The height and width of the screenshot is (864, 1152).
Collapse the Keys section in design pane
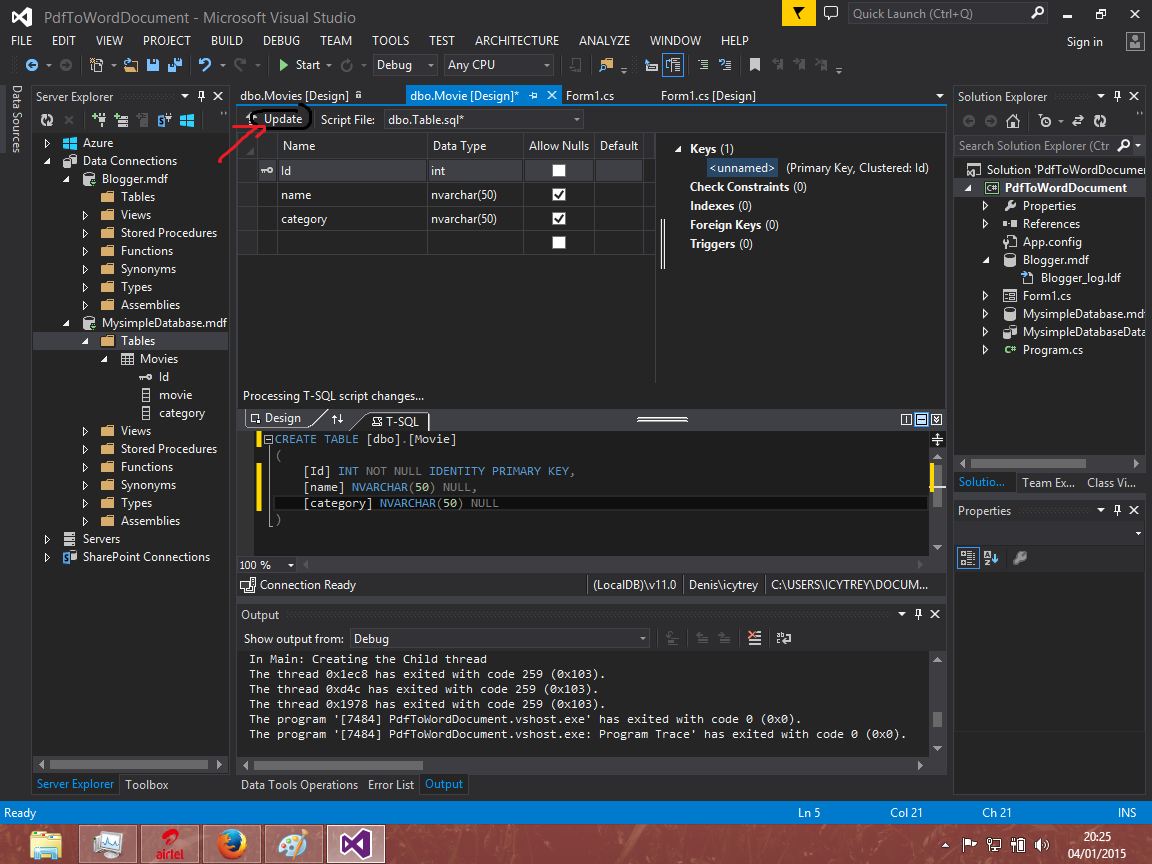coord(678,149)
